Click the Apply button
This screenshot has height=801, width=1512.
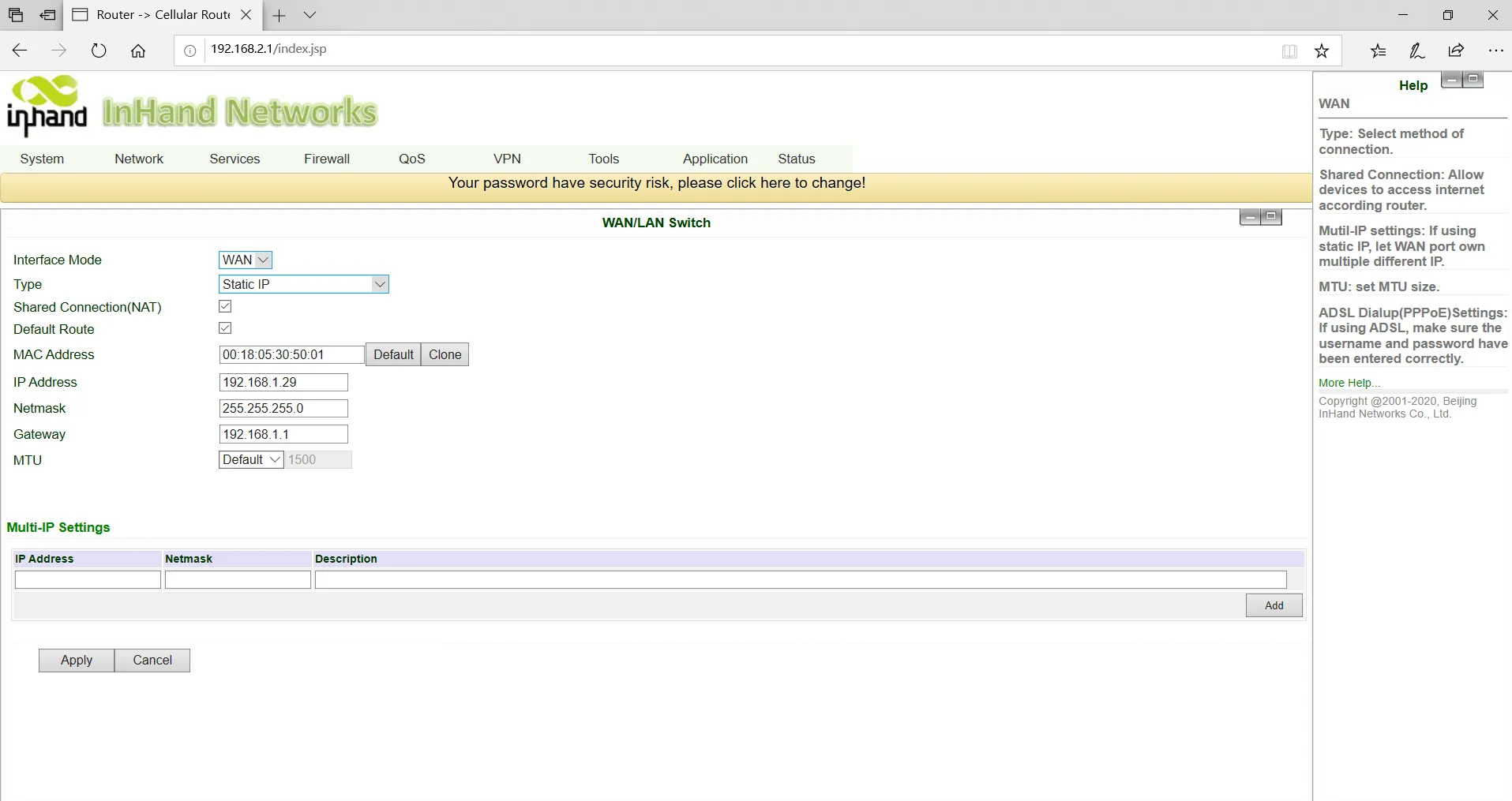coord(77,661)
